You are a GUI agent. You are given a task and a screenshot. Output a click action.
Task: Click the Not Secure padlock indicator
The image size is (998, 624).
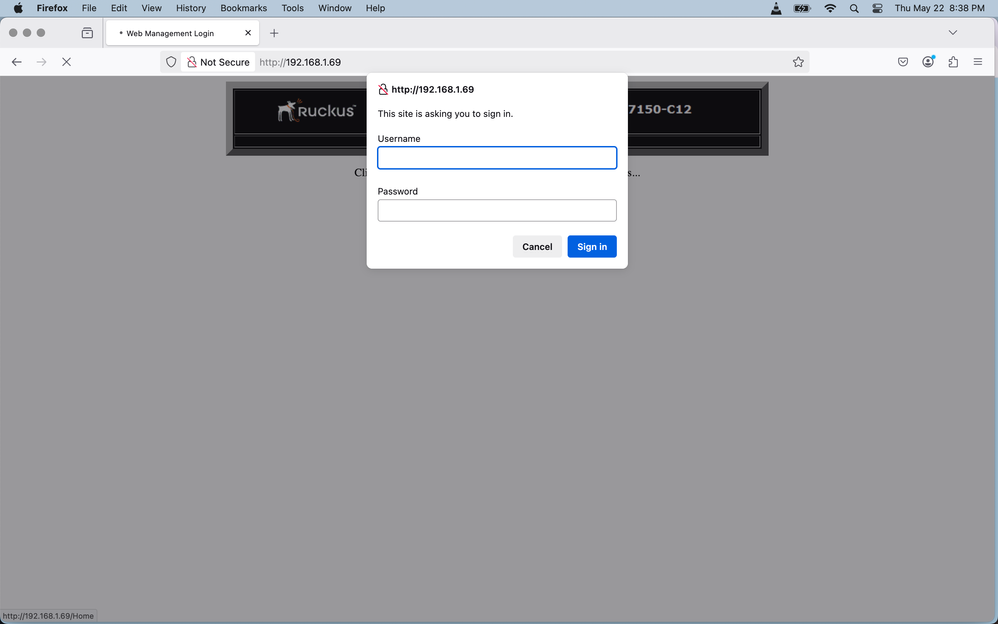pos(219,62)
